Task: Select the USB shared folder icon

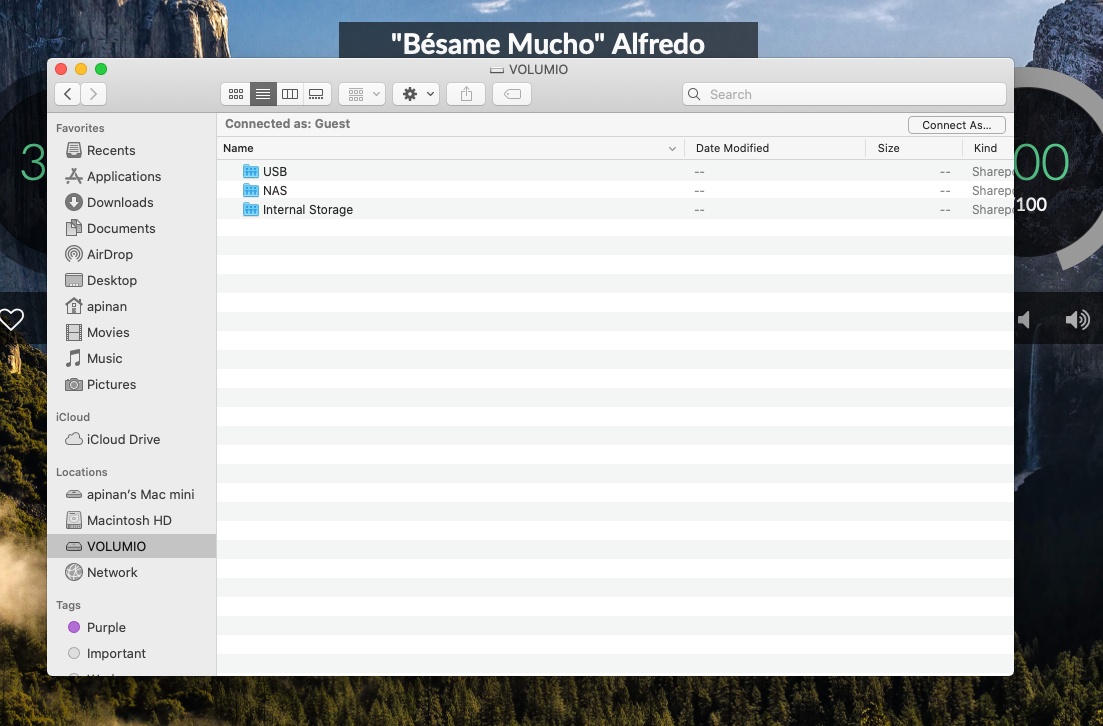Action: 251,172
